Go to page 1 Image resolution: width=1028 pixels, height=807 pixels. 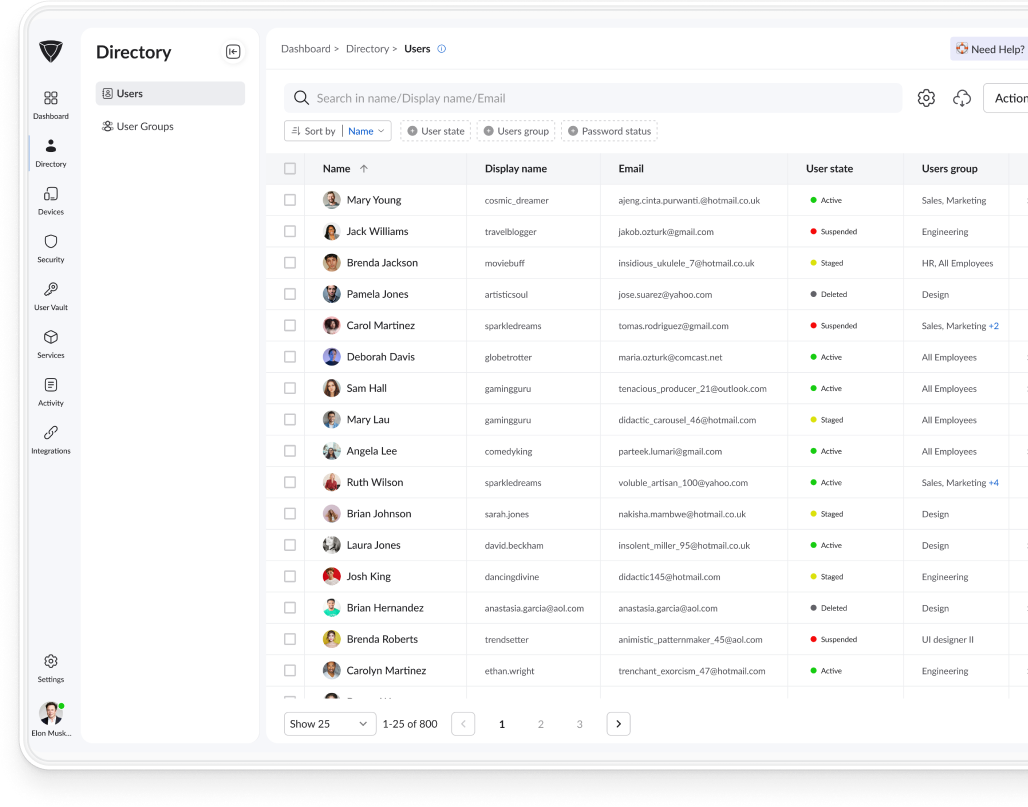pyautogui.click(x=502, y=724)
